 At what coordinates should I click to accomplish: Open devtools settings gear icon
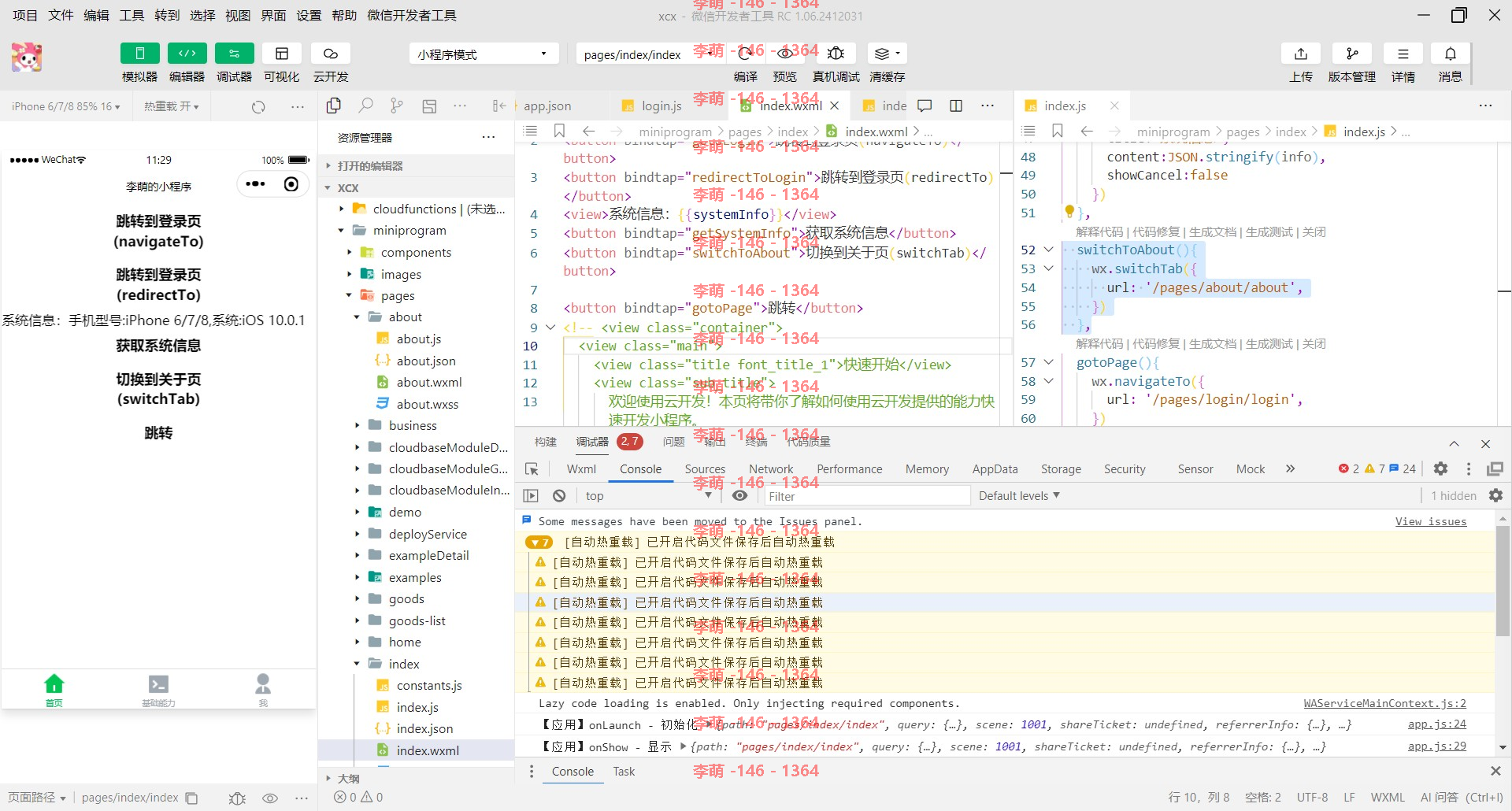tap(1441, 469)
